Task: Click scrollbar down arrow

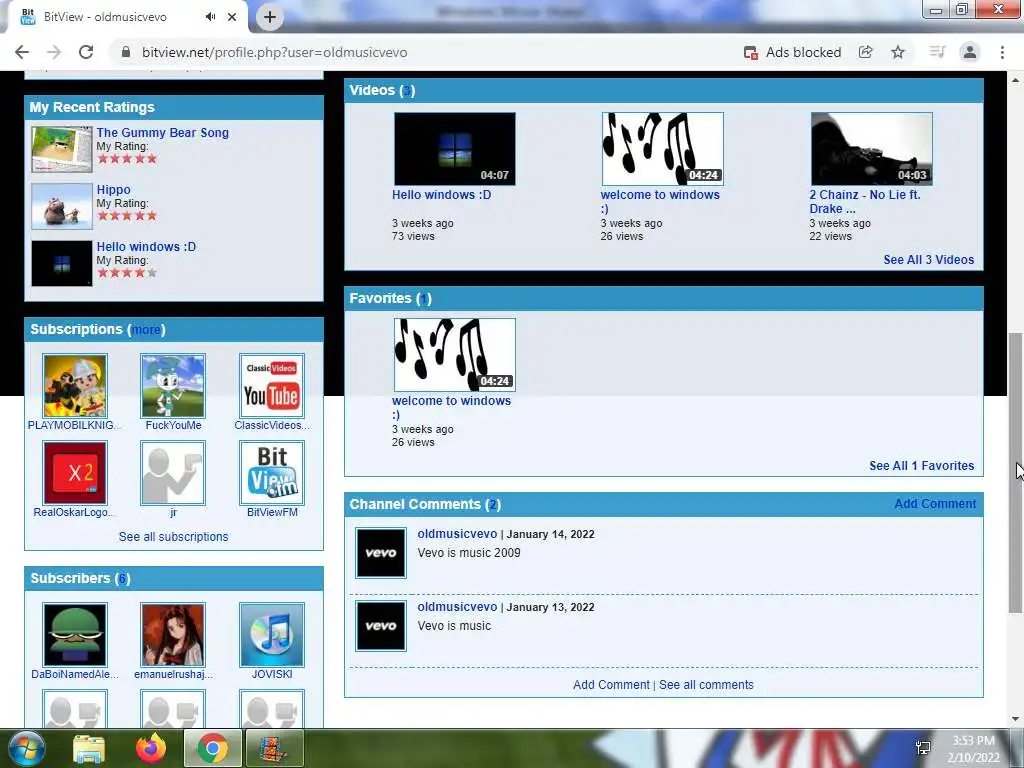Action: click(1016, 720)
